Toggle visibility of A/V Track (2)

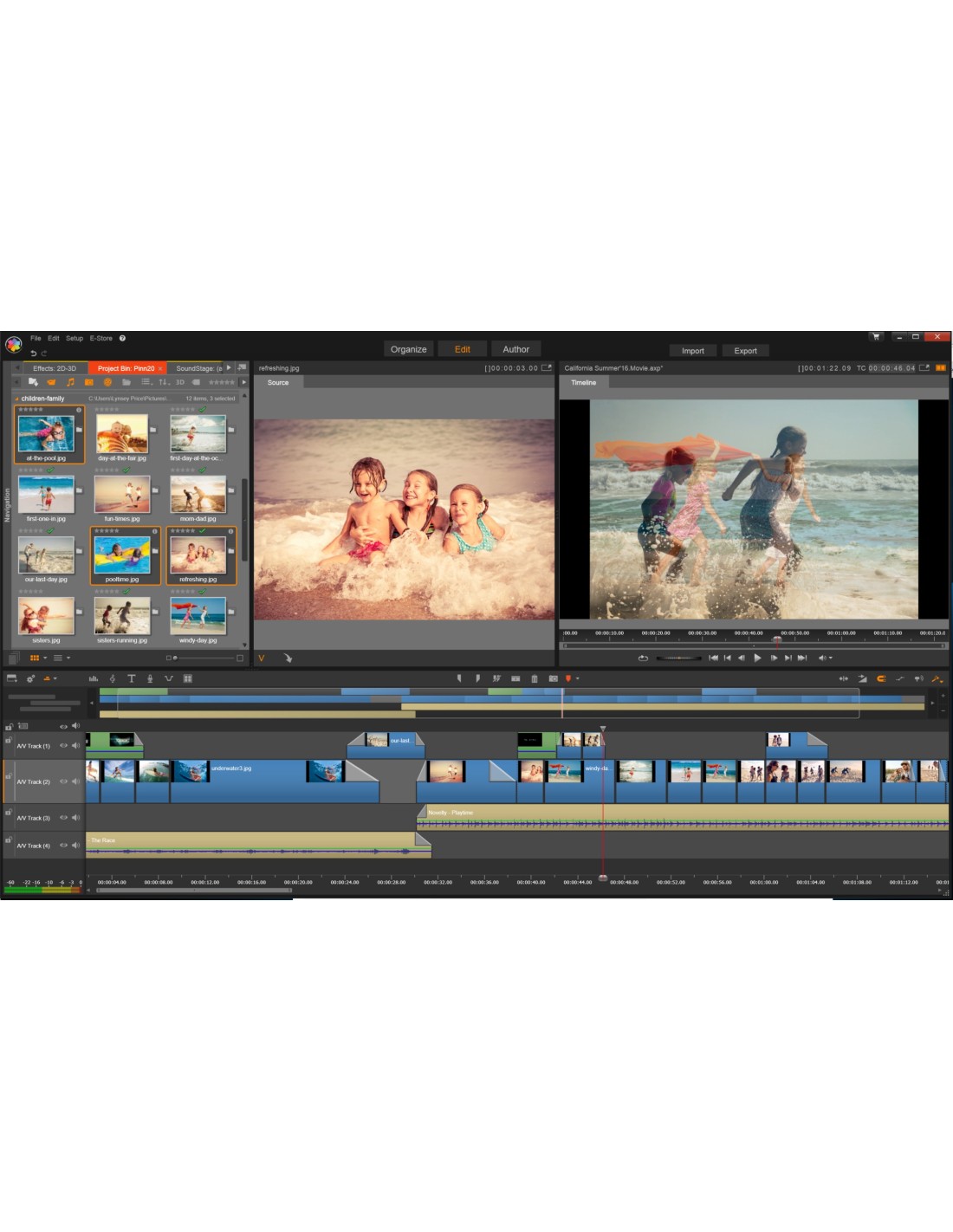tap(63, 781)
